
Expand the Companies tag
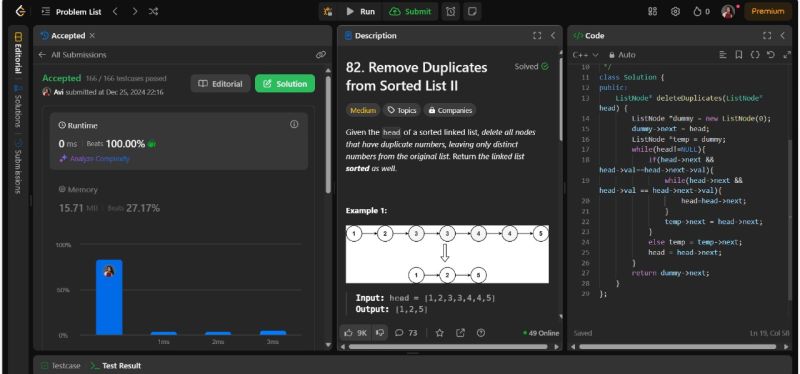(x=449, y=110)
